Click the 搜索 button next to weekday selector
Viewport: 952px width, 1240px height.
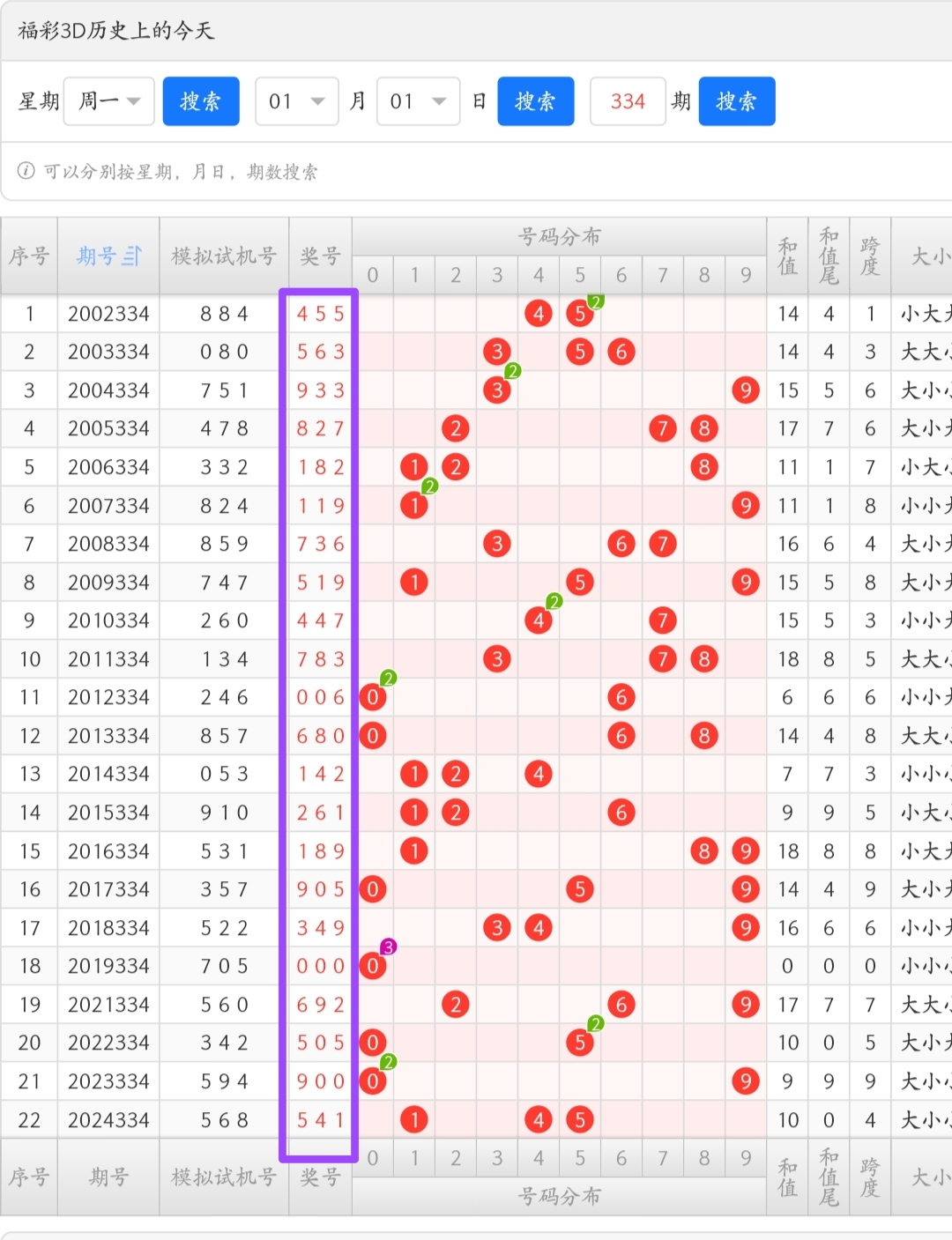tap(201, 101)
